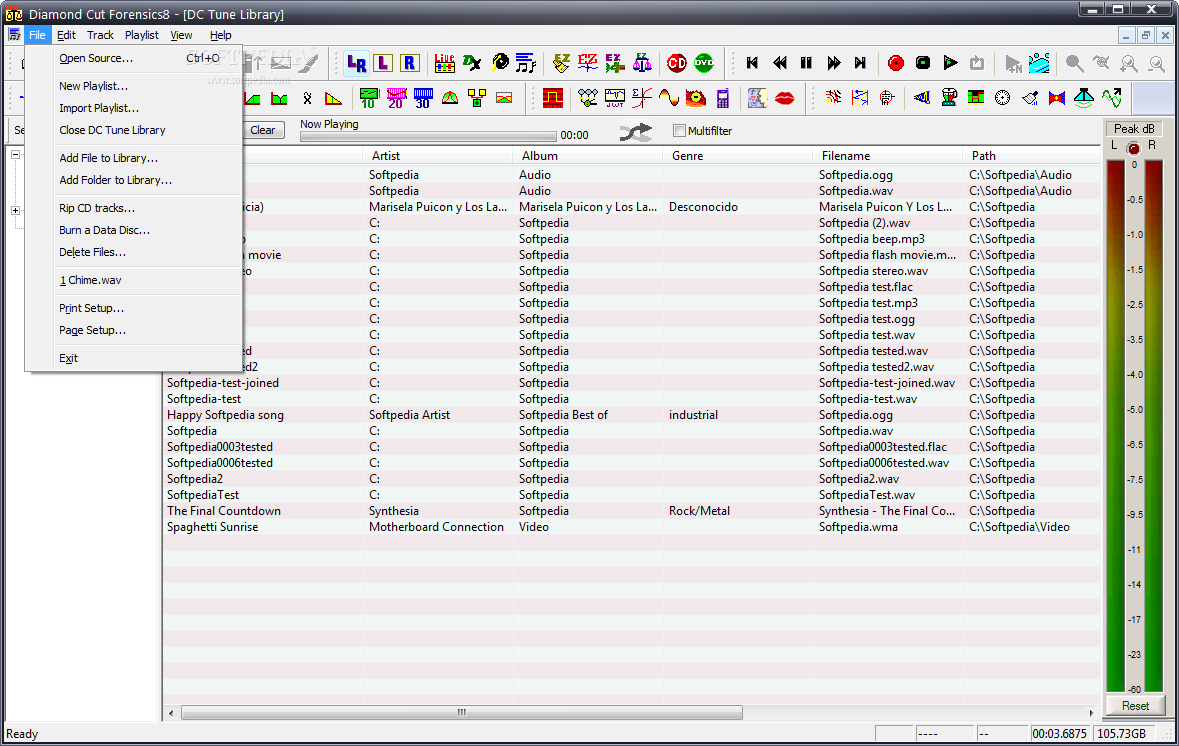Click the music notes playlist icon
The height and width of the screenshot is (746, 1179).
point(526,63)
